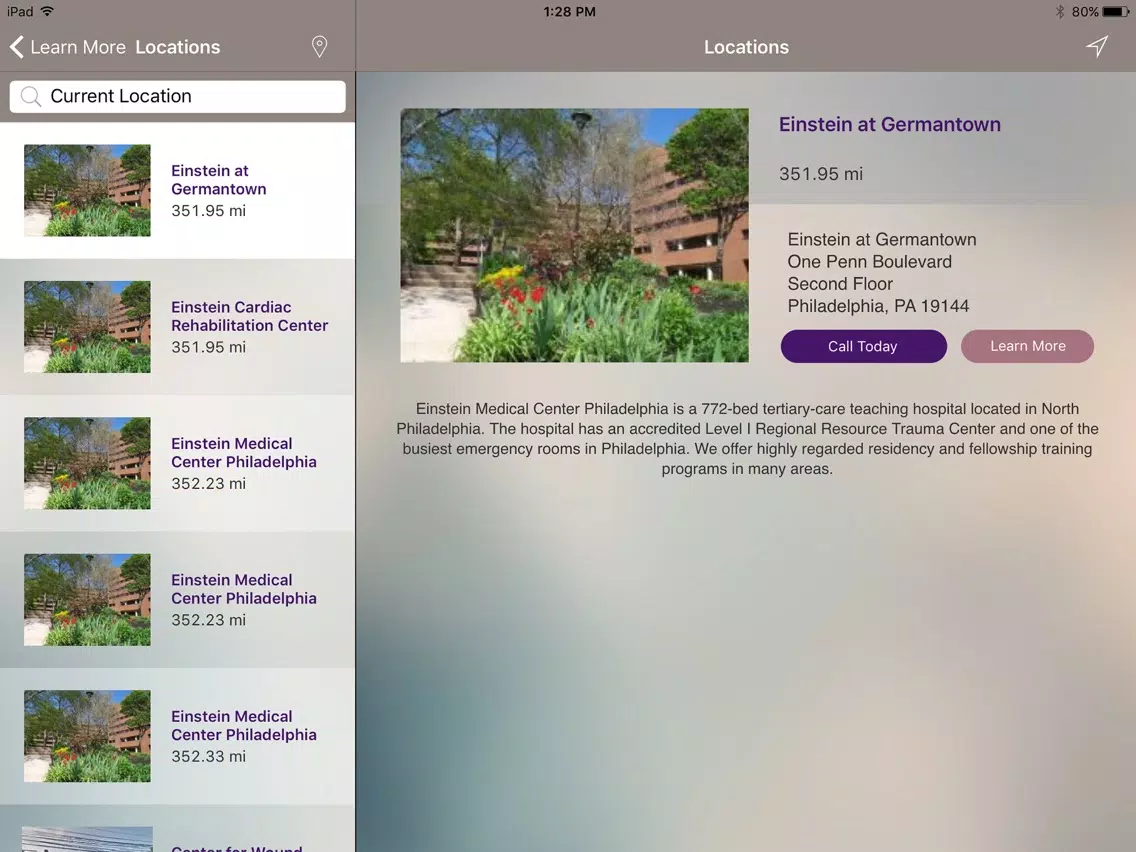This screenshot has width=1136, height=852.
Task: Tap "Einstein at Germantown" first line of the address
Action: (882, 240)
